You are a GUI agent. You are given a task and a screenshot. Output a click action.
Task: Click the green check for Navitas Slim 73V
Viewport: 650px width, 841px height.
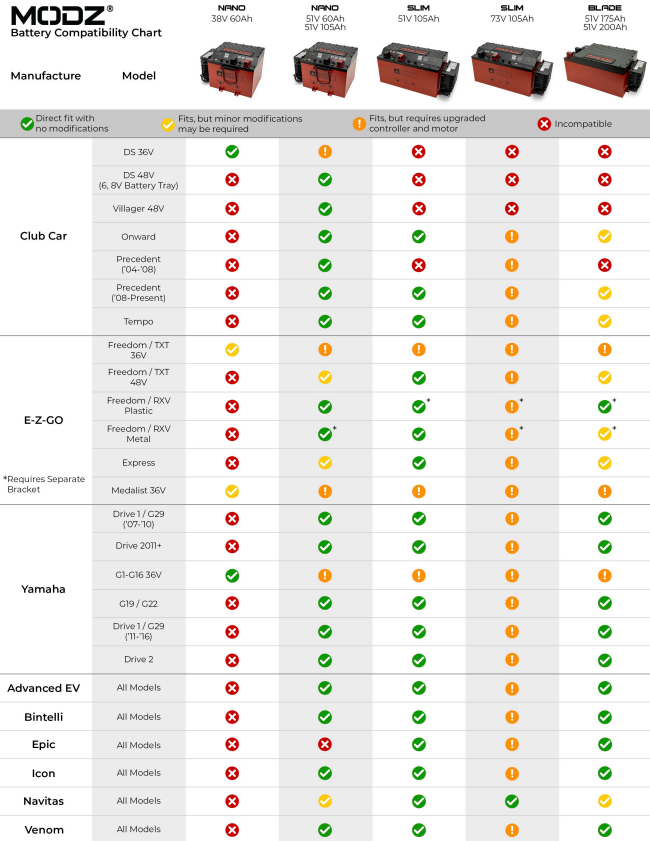point(512,801)
